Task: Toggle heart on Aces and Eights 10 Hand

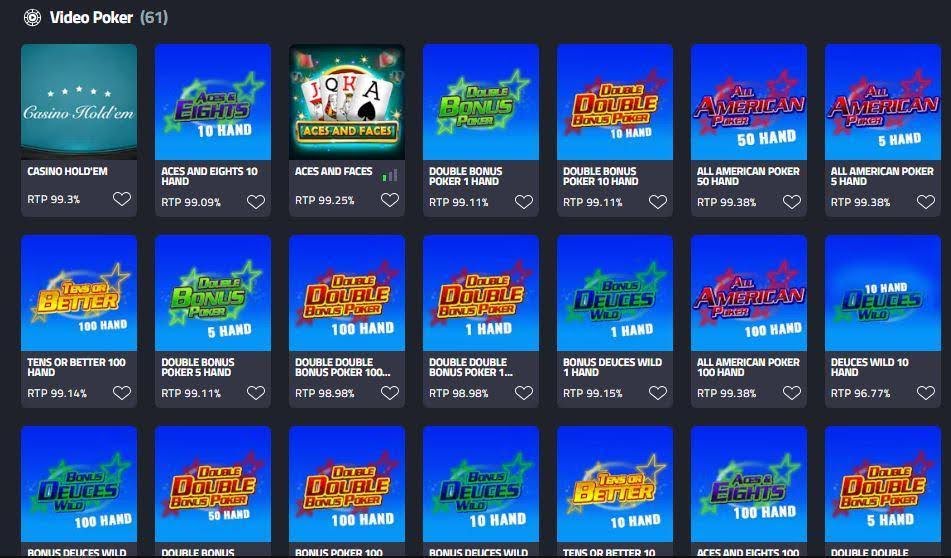Action: (256, 202)
